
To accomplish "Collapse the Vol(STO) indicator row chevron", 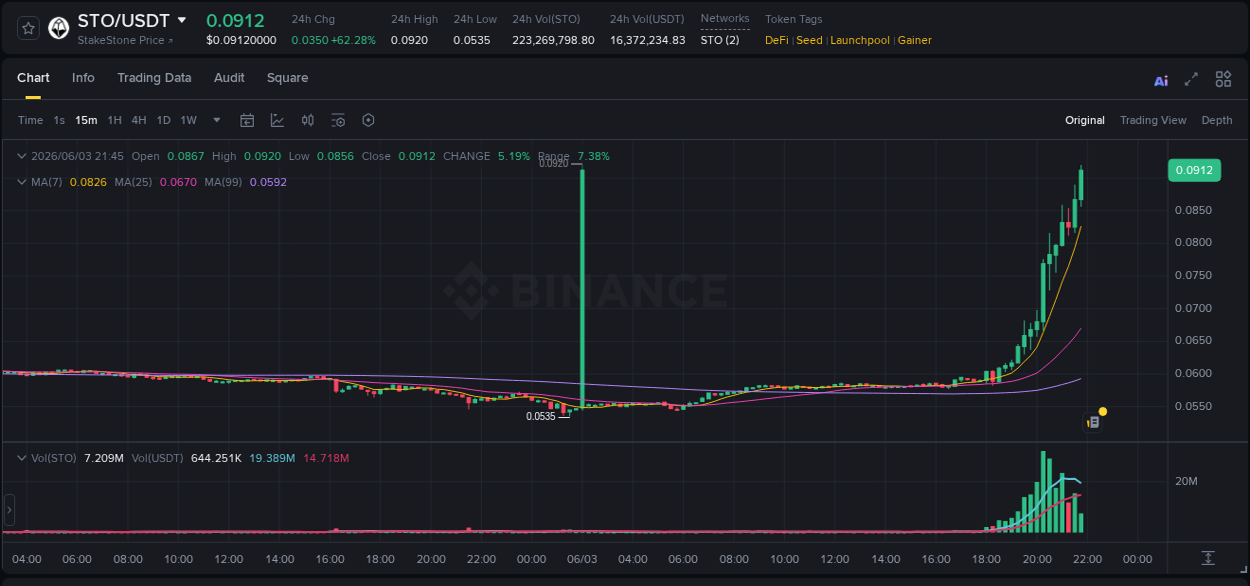I will pos(22,458).
